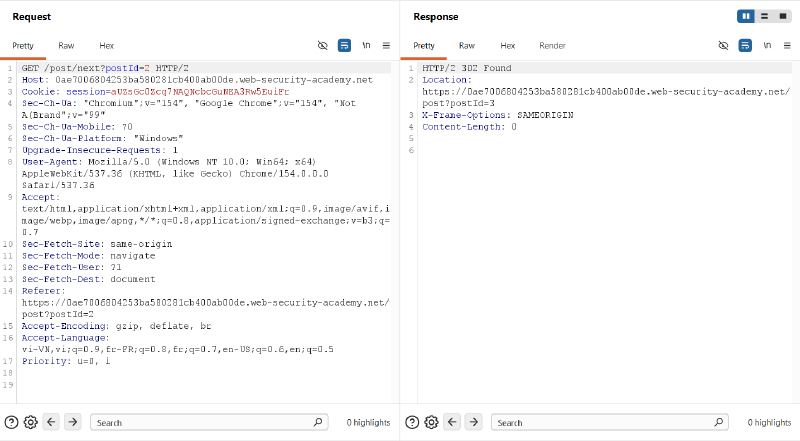The height and width of the screenshot is (441, 800).
Task: Click the Cookie session header line
Action: [x=155, y=91]
